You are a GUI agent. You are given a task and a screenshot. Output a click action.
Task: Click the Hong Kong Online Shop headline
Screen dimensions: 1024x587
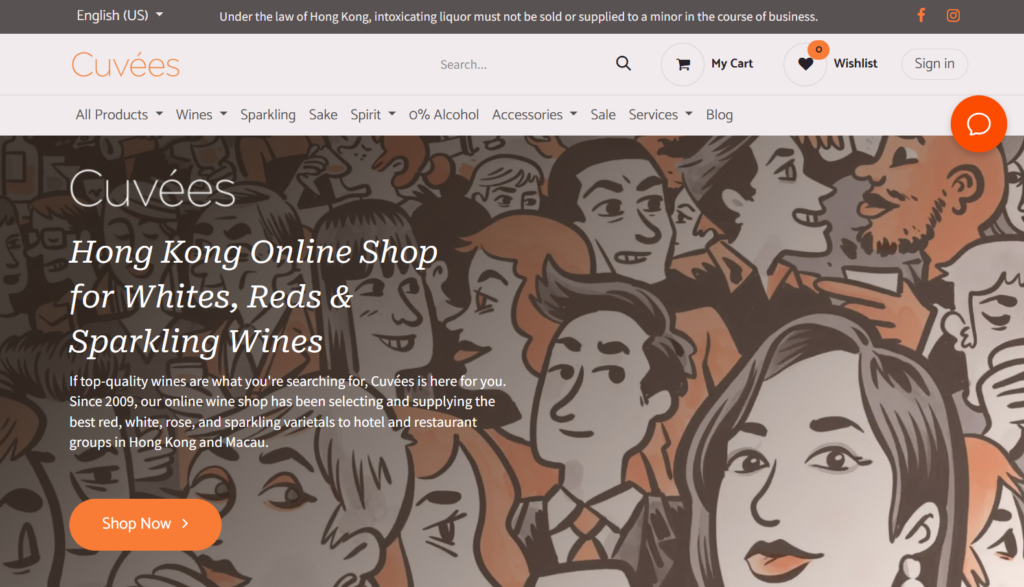pos(253,296)
